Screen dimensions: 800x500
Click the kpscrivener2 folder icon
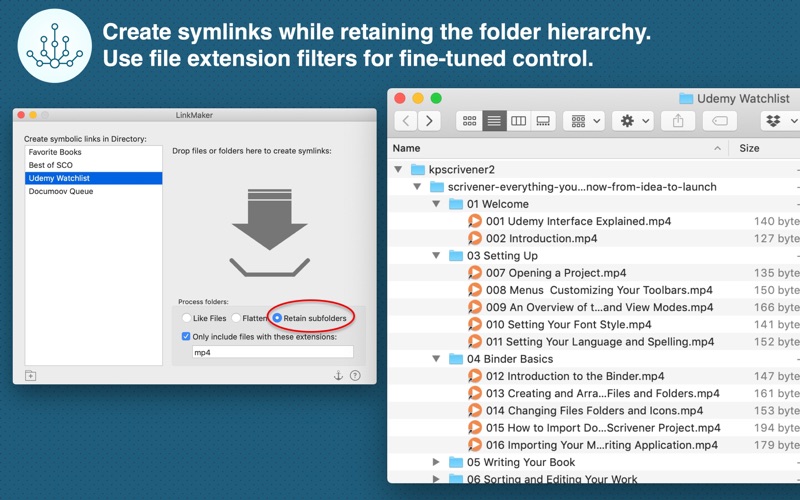(x=418, y=169)
